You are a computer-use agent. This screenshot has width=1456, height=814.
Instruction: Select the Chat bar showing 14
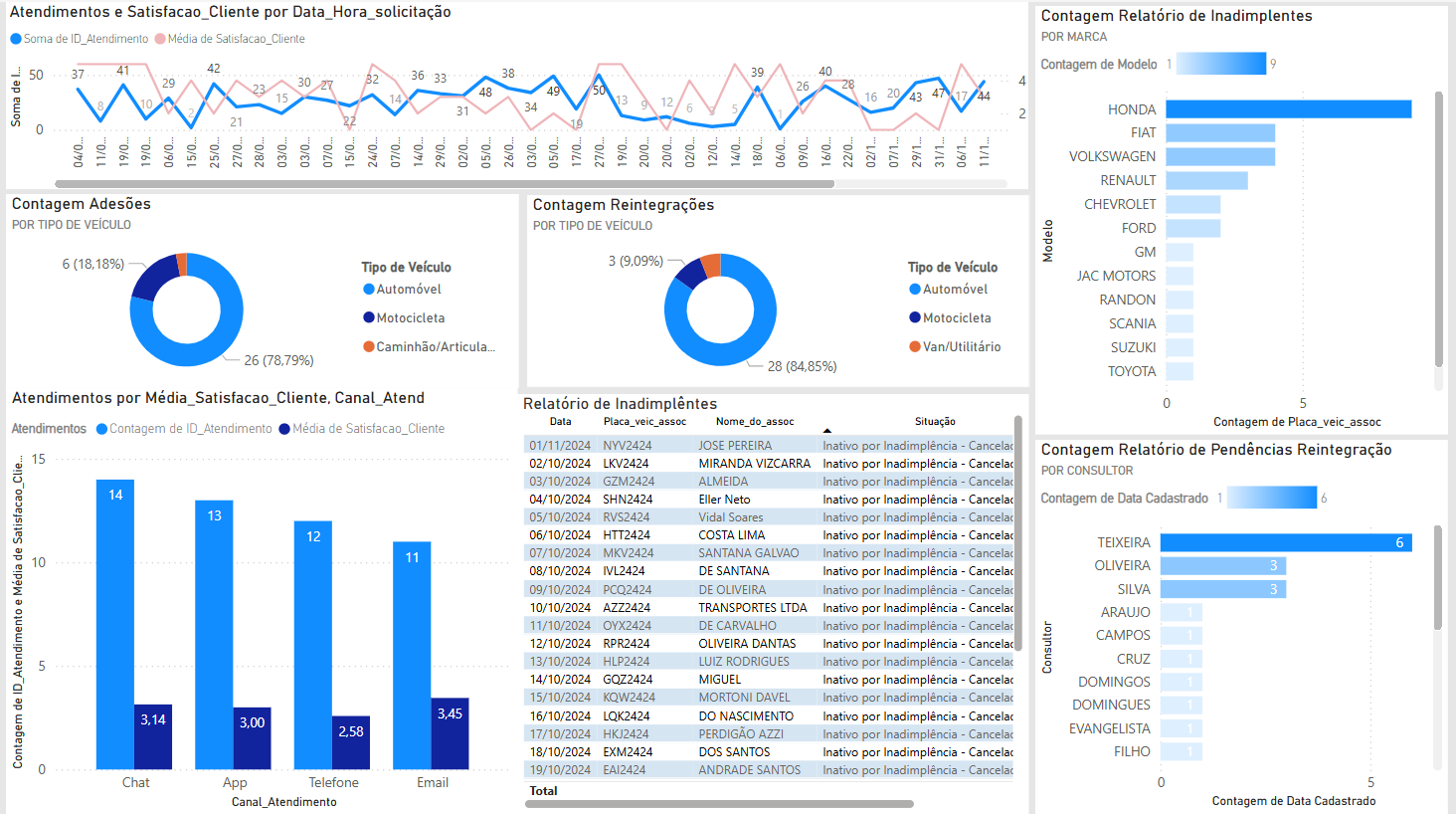point(115,625)
